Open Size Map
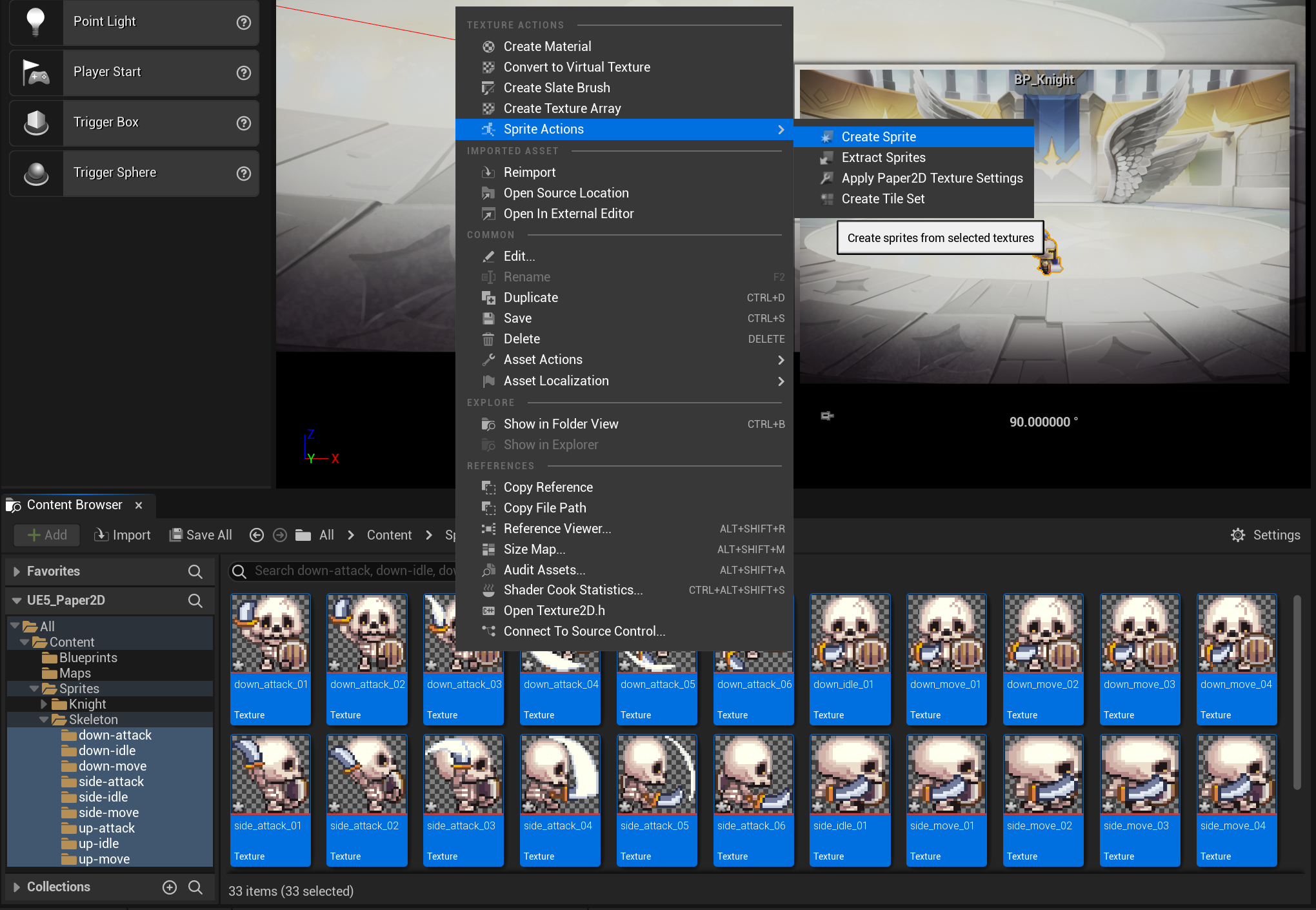 pos(624,549)
